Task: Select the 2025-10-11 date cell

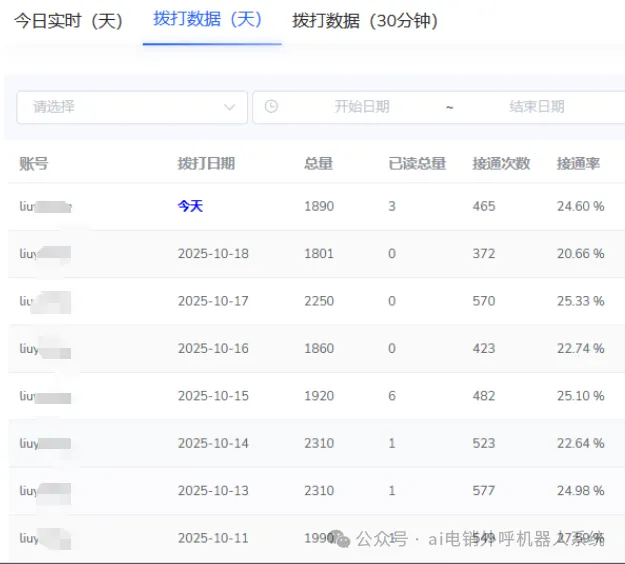Action: click(213, 538)
